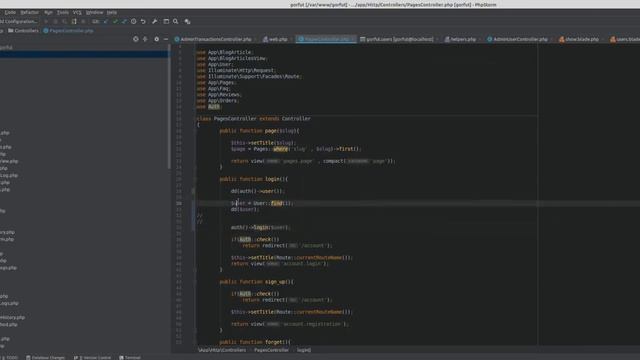Open the Tools menu
Viewport: 640px width, 360px height.
[62, 12]
